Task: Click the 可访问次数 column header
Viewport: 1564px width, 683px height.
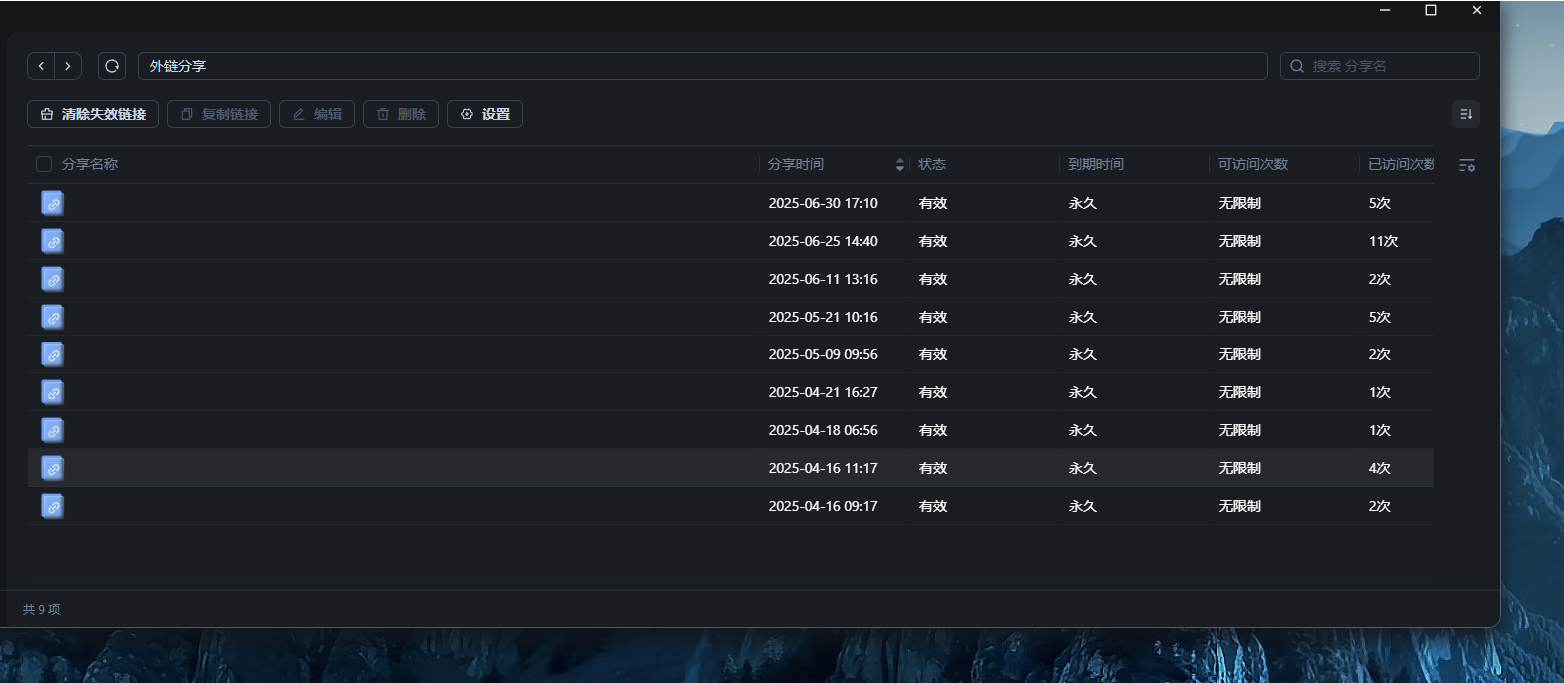Action: [x=1253, y=164]
